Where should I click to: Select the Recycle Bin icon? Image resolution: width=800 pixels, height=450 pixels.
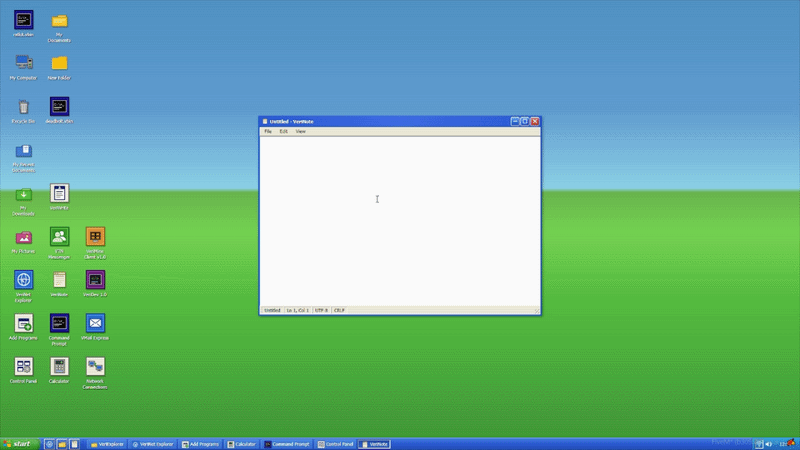(23, 111)
